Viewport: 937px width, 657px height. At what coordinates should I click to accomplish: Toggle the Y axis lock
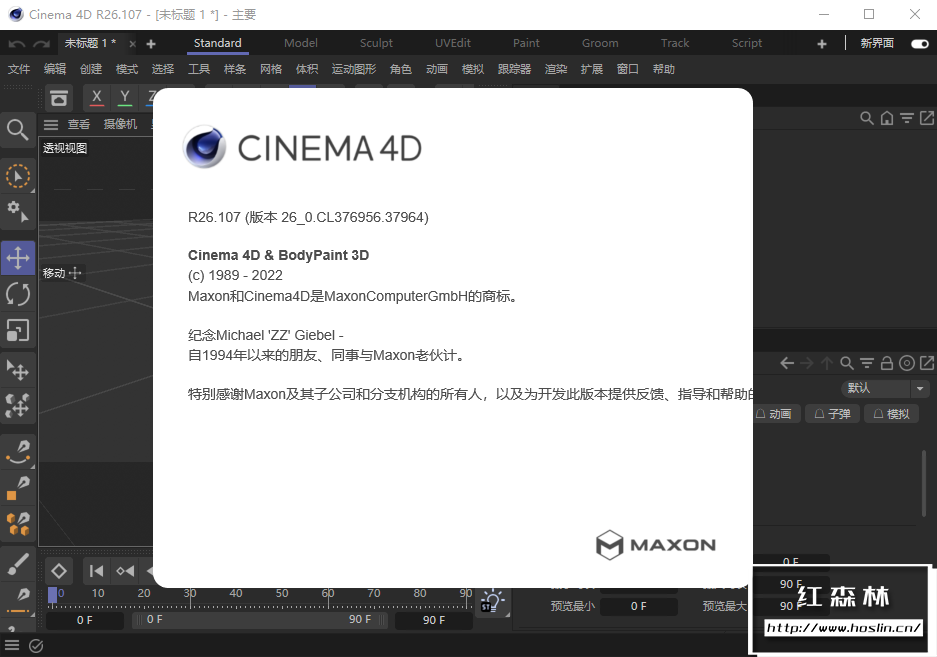(125, 97)
